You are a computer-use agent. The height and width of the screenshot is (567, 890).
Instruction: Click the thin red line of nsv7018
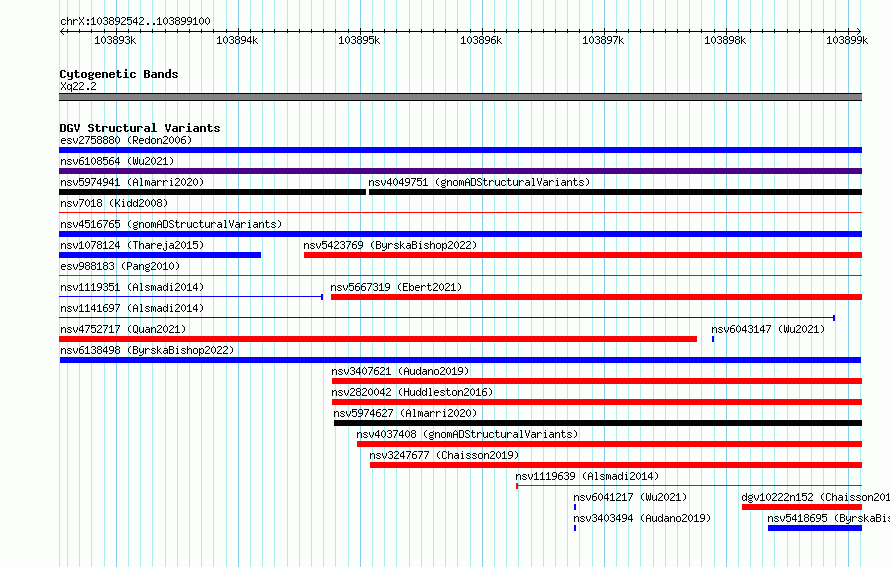(460, 213)
